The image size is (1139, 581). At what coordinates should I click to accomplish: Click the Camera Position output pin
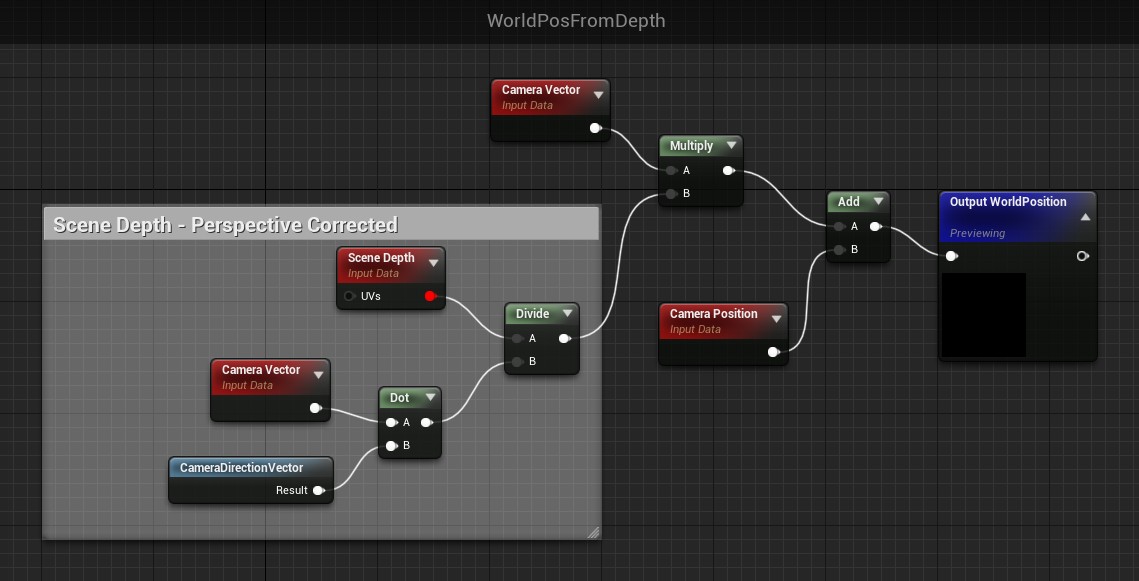[x=774, y=352]
